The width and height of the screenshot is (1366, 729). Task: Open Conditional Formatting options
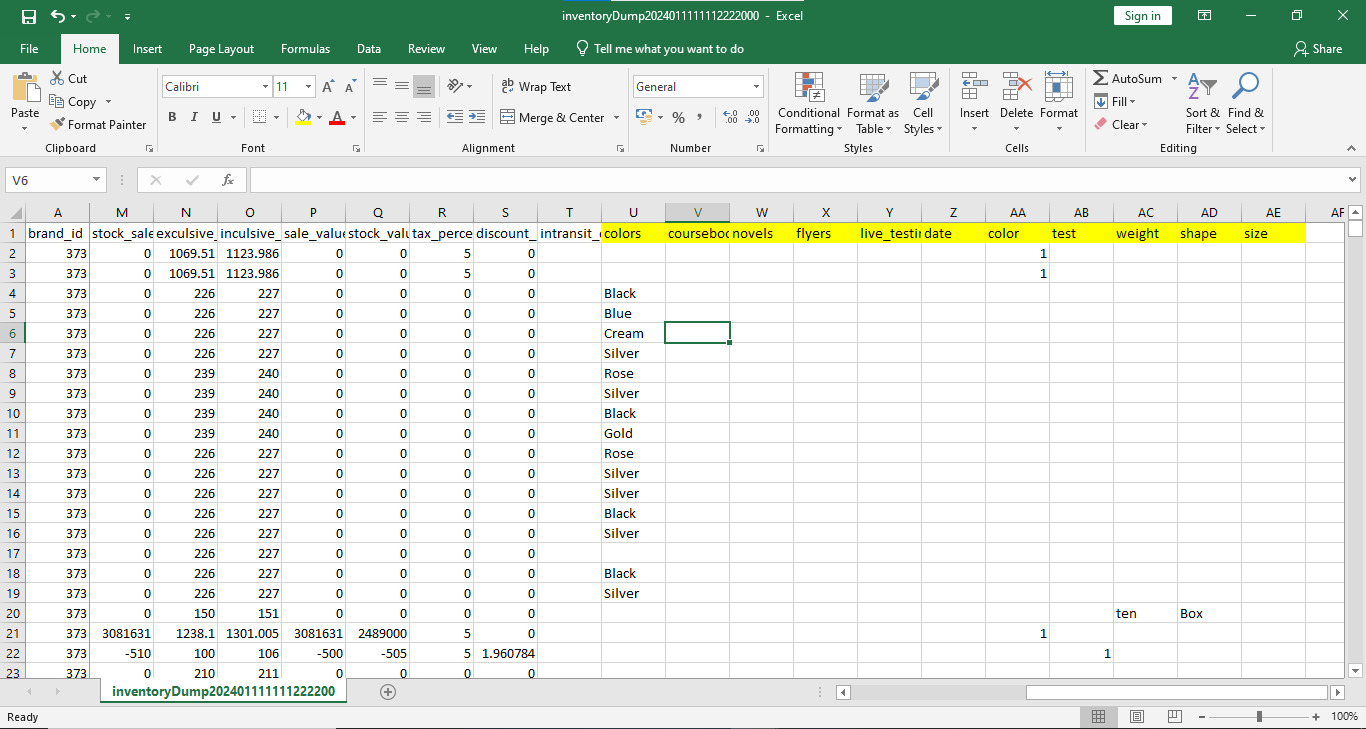coord(808,103)
